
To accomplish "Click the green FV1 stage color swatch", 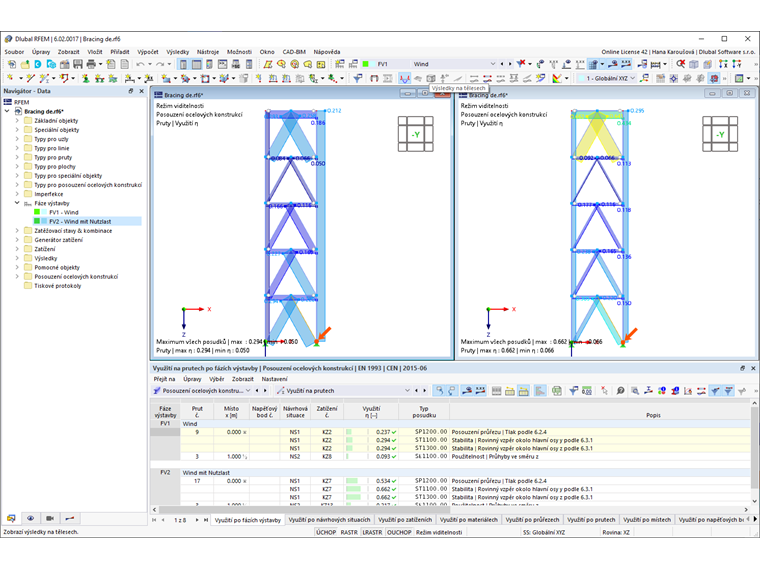I will [365, 64].
